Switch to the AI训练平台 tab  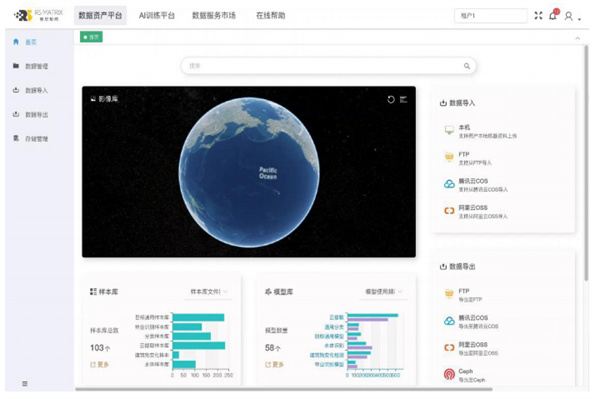[157, 16]
